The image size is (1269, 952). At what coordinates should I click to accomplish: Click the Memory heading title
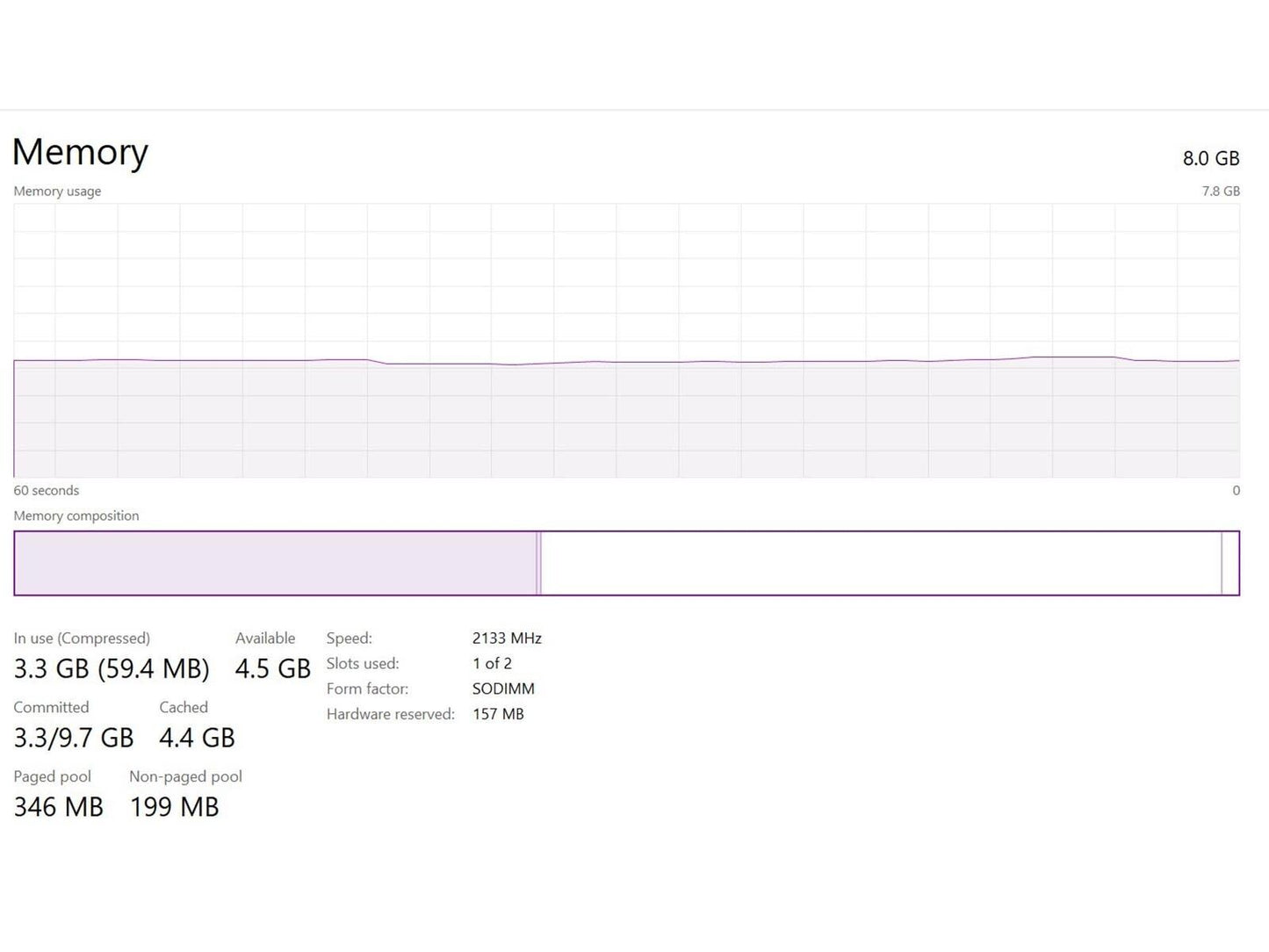click(80, 152)
